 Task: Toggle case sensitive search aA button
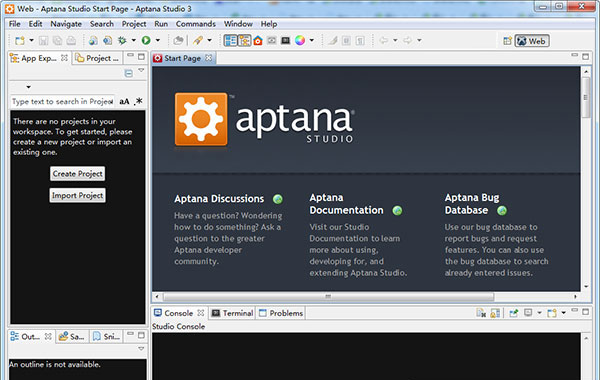pos(124,101)
